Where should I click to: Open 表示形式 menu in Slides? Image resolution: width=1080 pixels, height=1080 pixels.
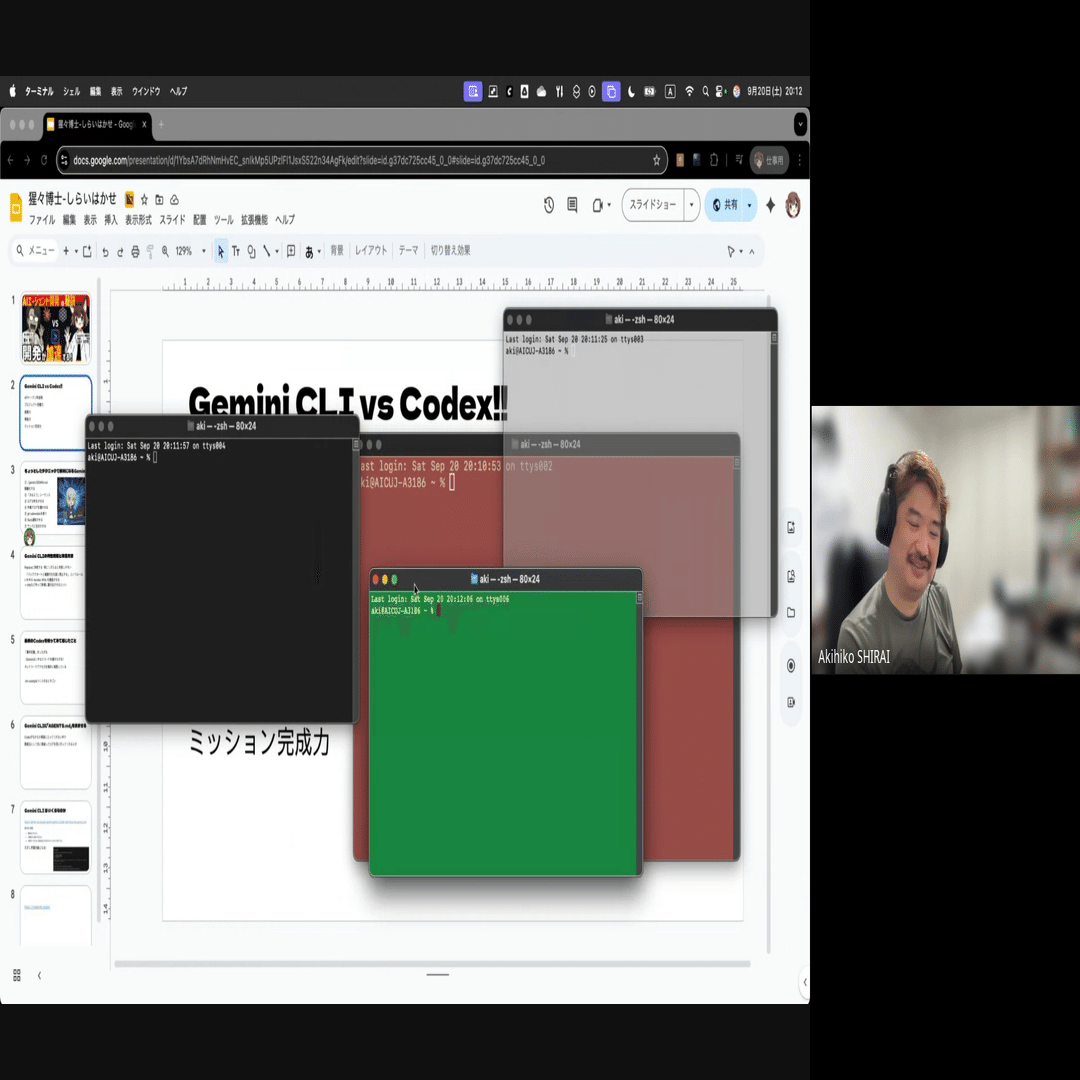pyautogui.click(x=138, y=220)
